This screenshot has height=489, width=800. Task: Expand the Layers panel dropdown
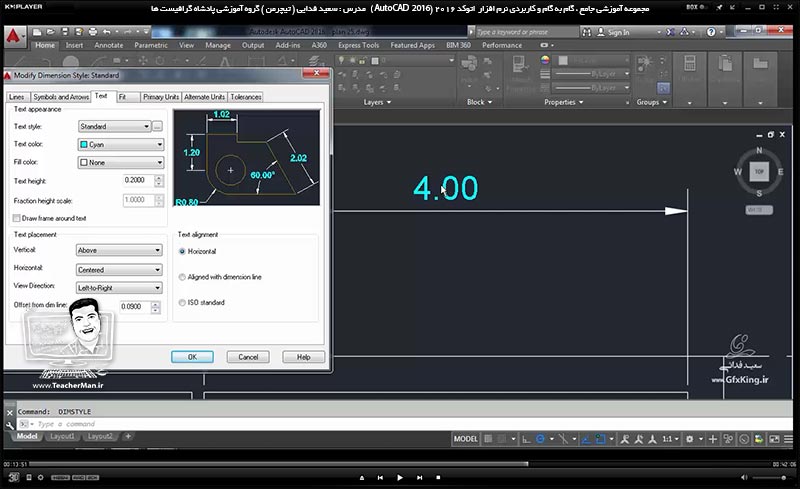(x=378, y=103)
